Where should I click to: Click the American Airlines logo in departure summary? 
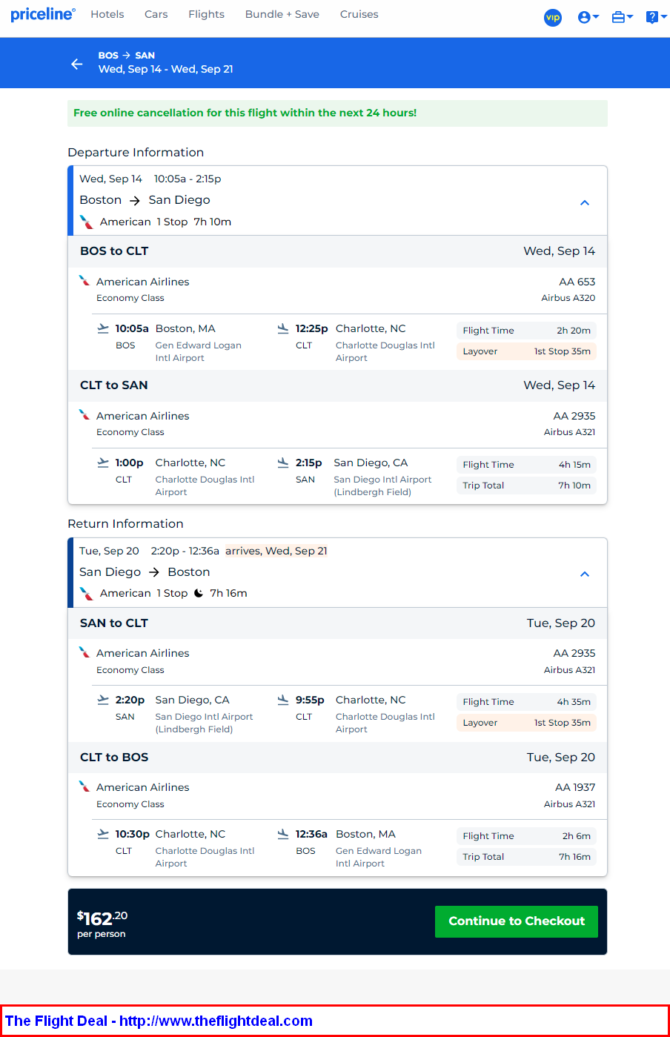(87, 222)
